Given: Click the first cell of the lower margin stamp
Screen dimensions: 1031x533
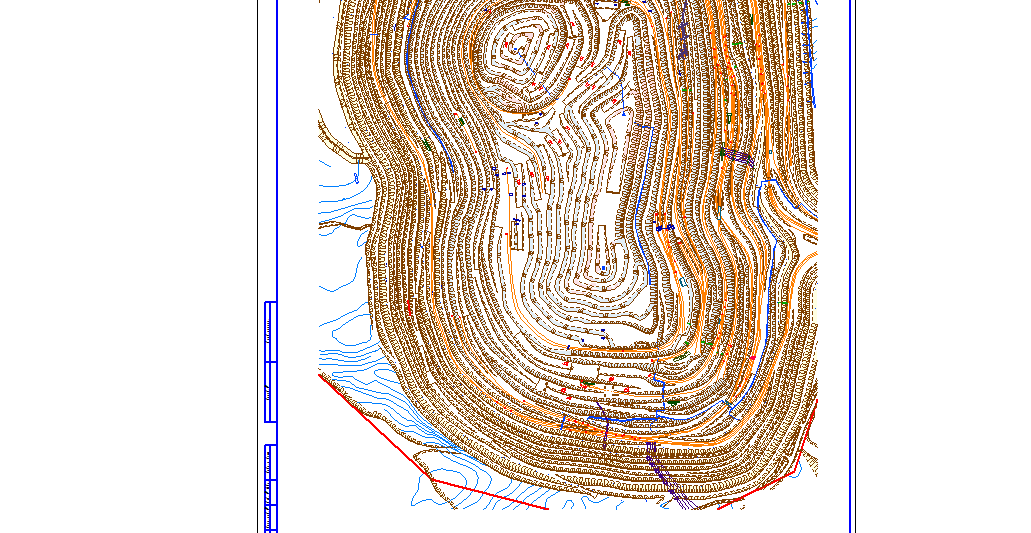Looking at the screenshot, I should pyautogui.click(x=270, y=462).
